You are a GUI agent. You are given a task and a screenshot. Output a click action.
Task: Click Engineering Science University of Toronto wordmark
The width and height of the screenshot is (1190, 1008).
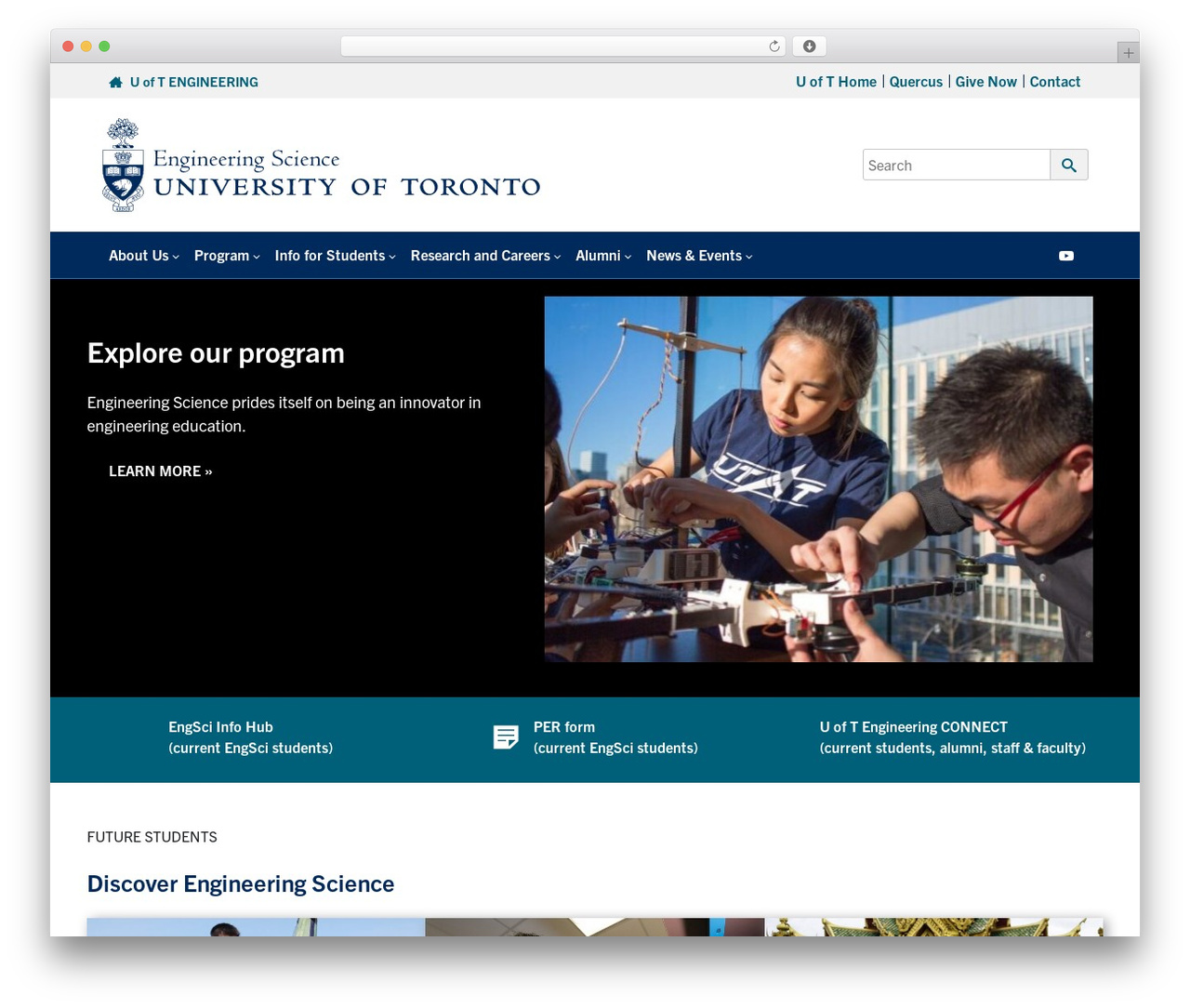347,174
